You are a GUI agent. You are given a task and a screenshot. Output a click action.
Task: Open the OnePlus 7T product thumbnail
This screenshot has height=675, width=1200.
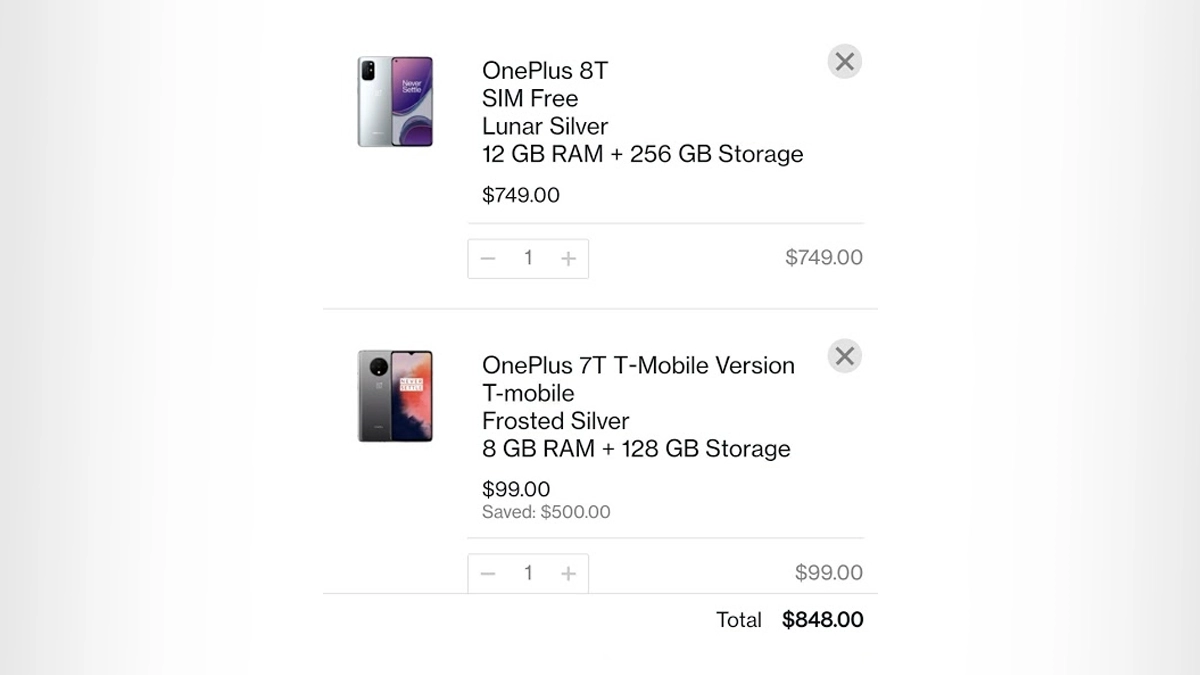coord(395,396)
